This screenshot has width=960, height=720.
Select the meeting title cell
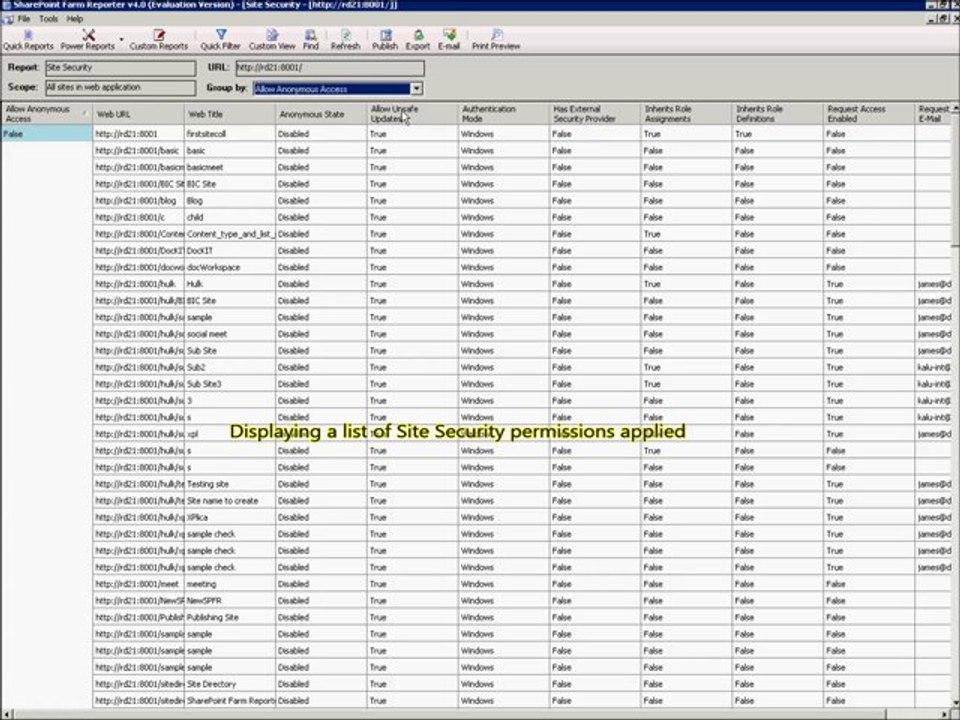pos(230,584)
